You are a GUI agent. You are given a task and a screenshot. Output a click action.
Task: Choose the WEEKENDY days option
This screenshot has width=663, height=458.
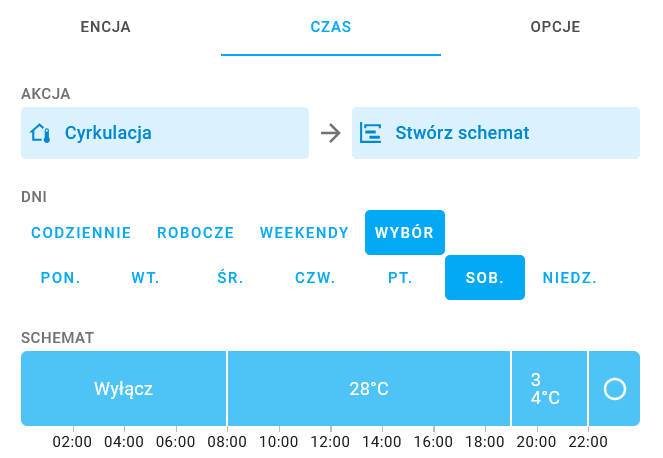[304, 233]
